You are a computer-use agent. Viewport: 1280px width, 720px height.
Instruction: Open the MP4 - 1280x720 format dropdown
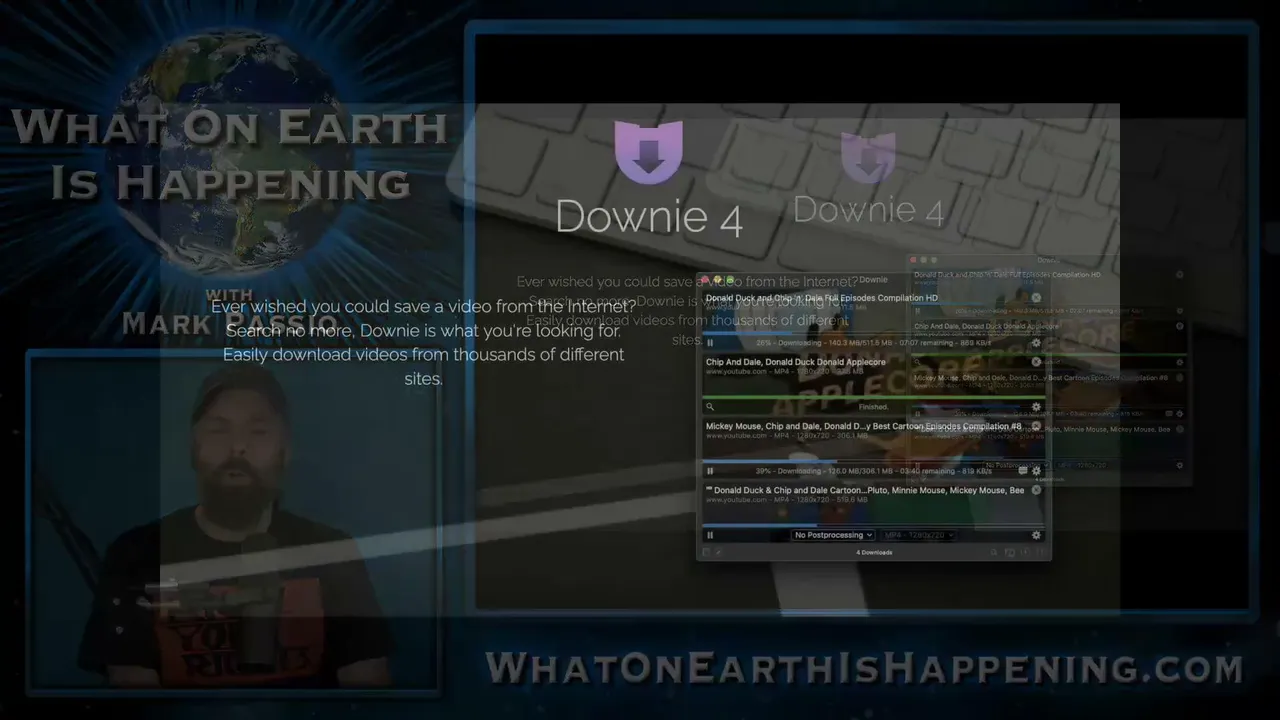917,535
